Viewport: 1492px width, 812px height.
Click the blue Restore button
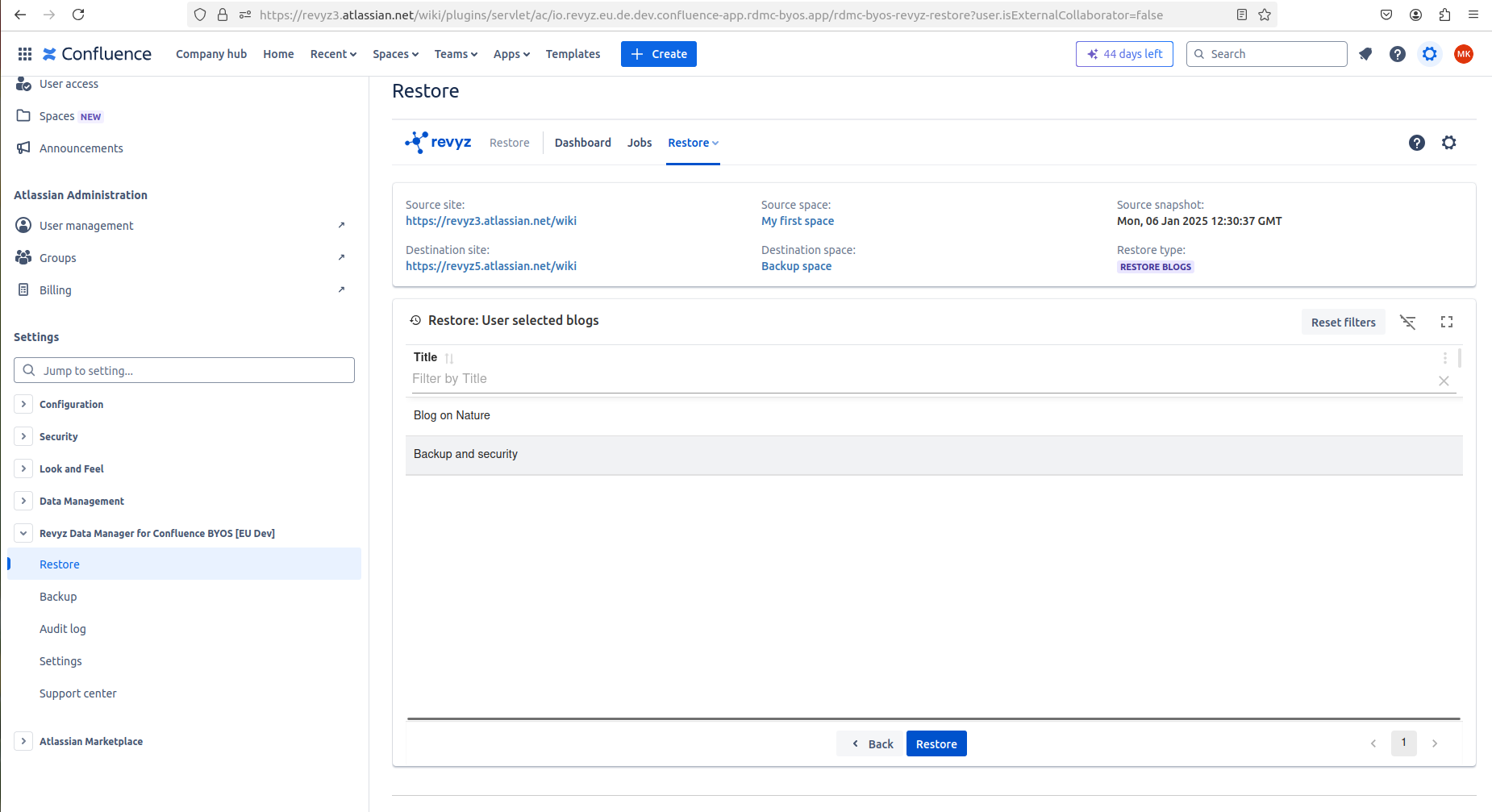pyautogui.click(x=936, y=743)
